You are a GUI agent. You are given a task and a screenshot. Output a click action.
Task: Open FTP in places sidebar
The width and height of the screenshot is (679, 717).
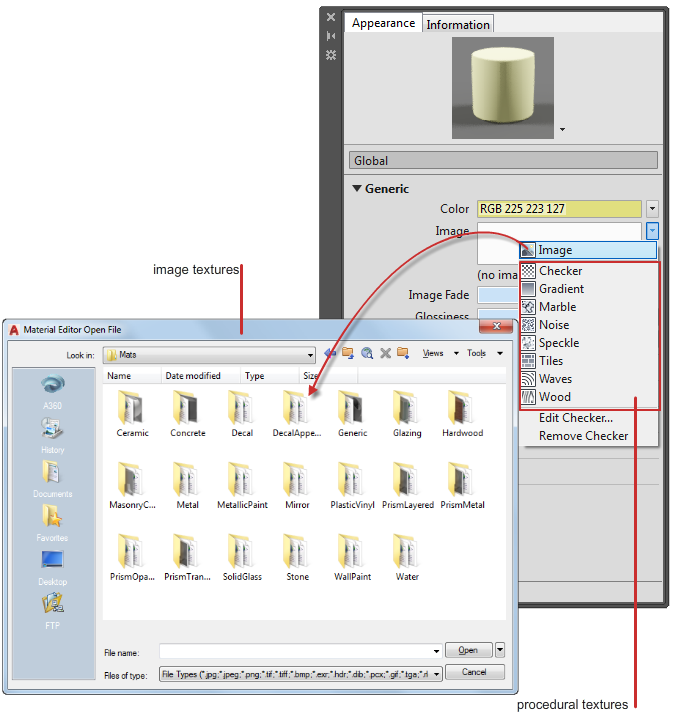point(53,611)
